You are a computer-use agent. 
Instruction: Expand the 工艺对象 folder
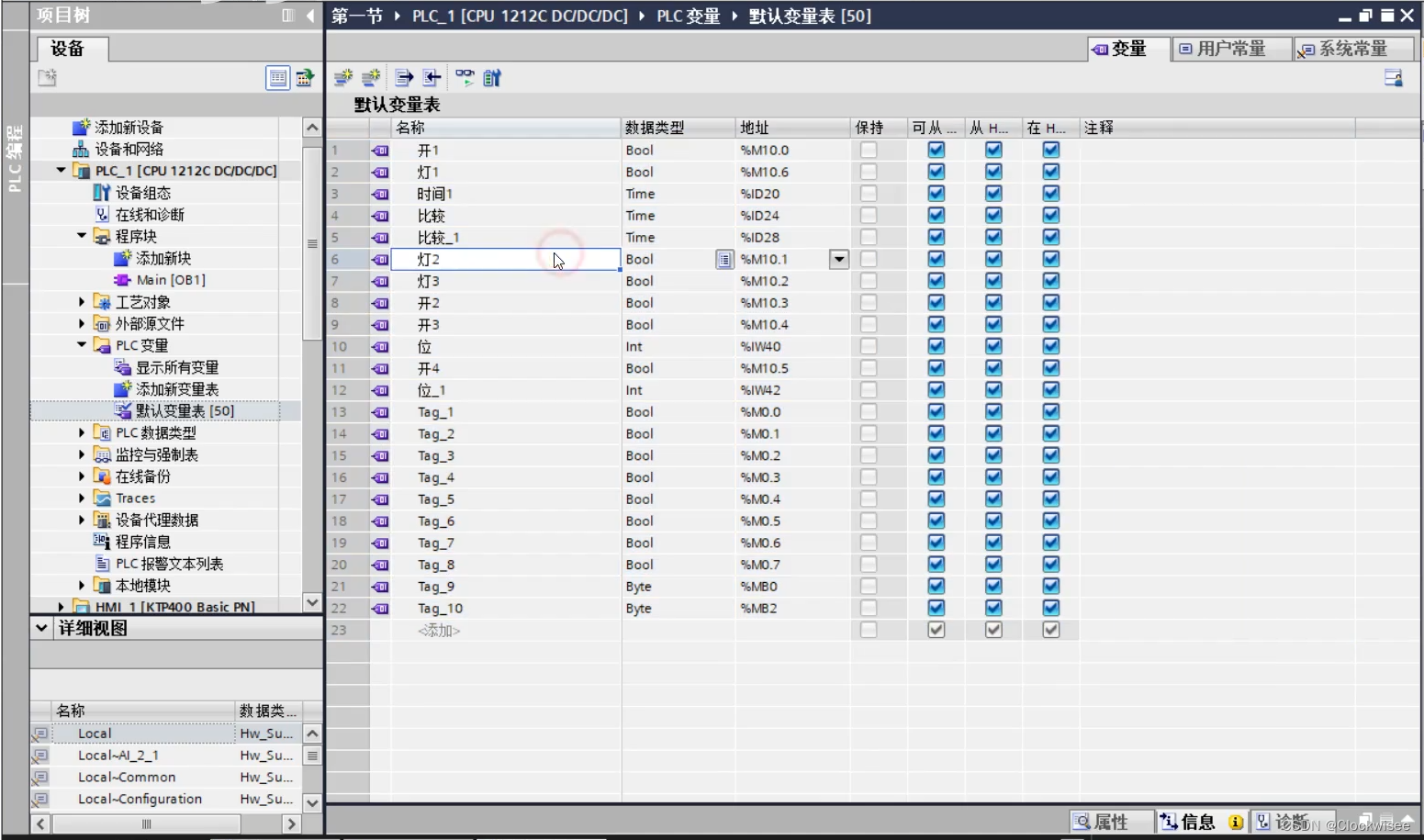click(81, 302)
